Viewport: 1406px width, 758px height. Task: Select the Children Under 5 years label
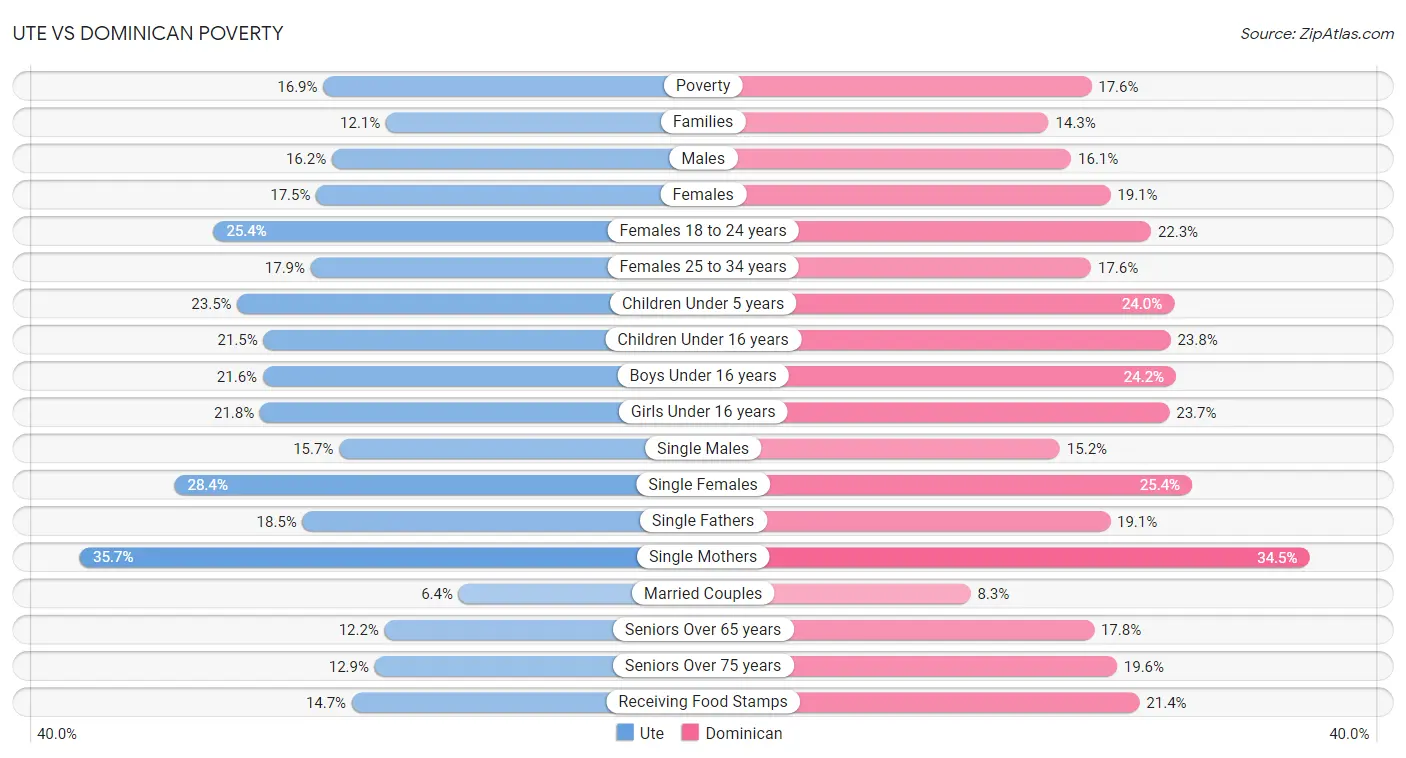pyautogui.click(x=703, y=303)
